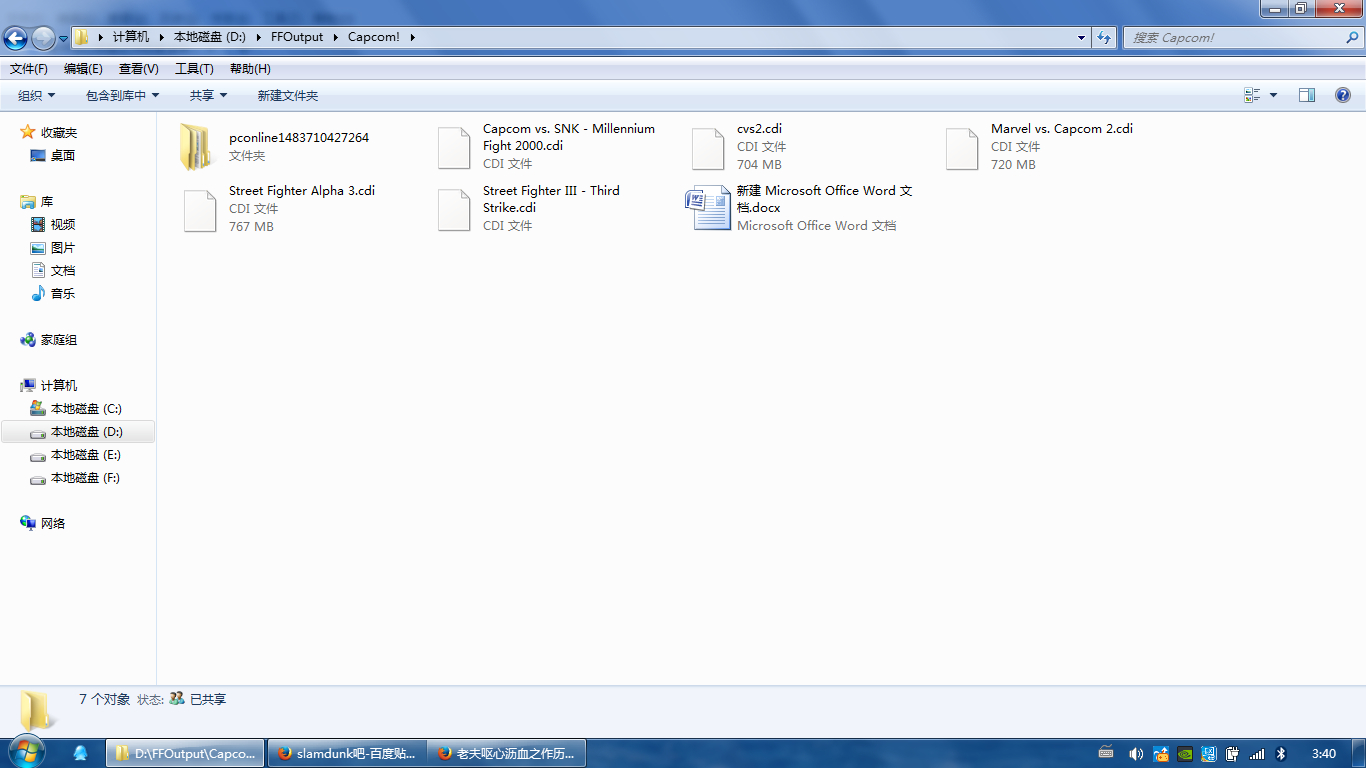This screenshot has width=1366, height=768.
Task: Select Capcom vs. SNK Millennium Fight 2000.cdi icon
Action: coord(454,147)
